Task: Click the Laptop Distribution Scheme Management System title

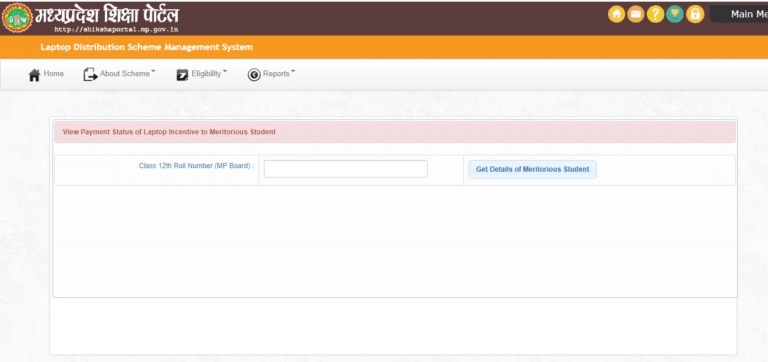Action: tap(146, 48)
